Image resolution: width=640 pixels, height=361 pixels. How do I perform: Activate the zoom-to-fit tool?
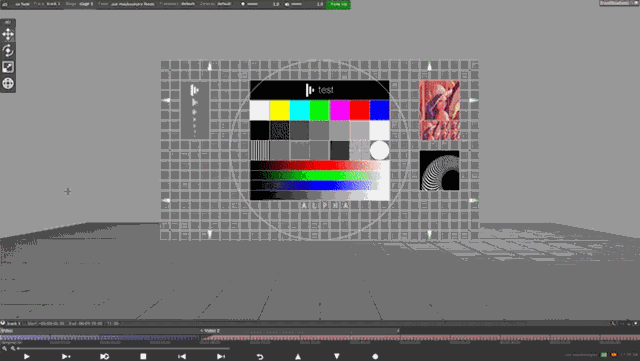click(x=8, y=67)
